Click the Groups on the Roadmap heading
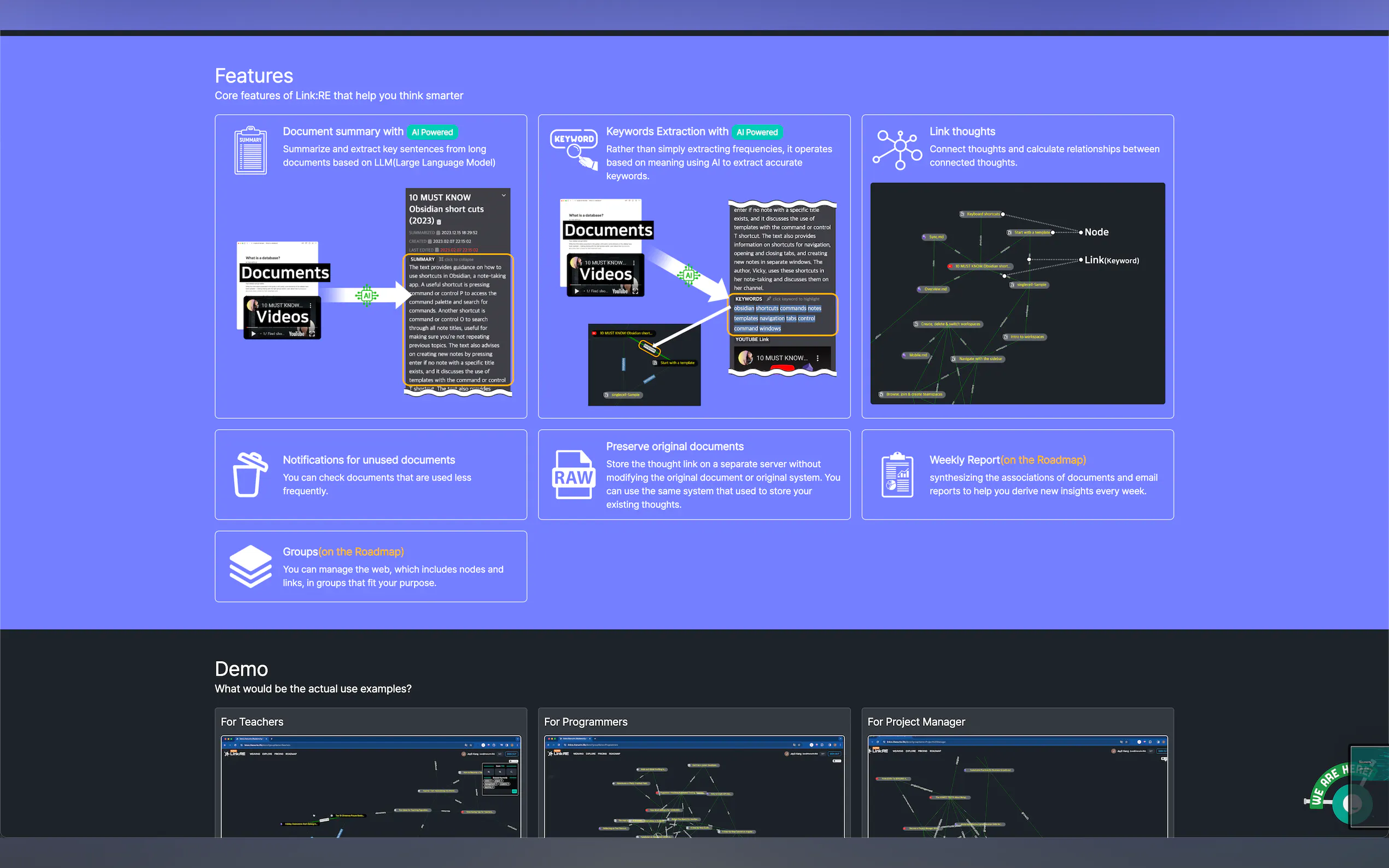This screenshot has width=1389, height=868. click(x=343, y=552)
